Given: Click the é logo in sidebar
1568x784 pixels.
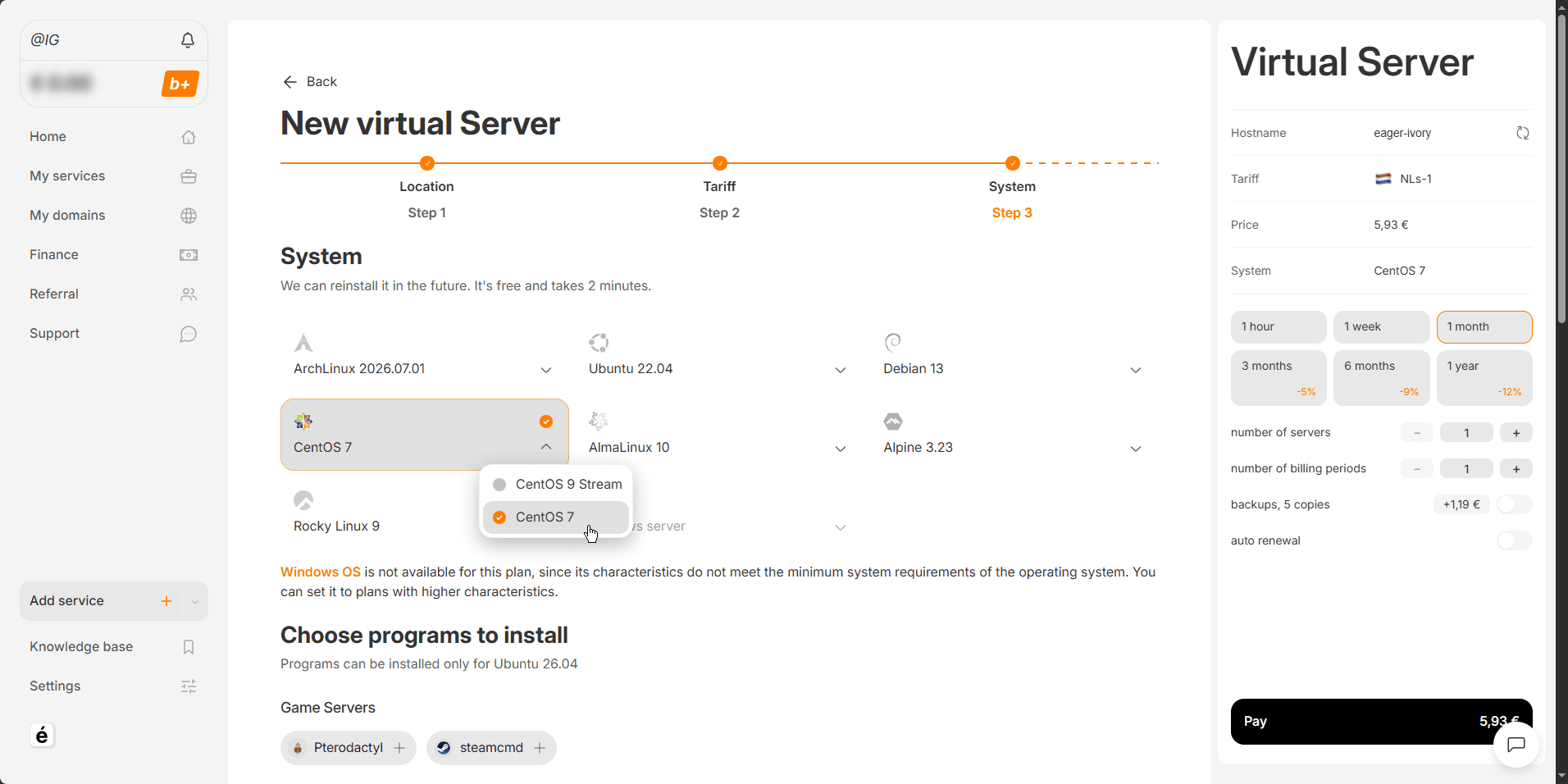Looking at the screenshot, I should (42, 736).
